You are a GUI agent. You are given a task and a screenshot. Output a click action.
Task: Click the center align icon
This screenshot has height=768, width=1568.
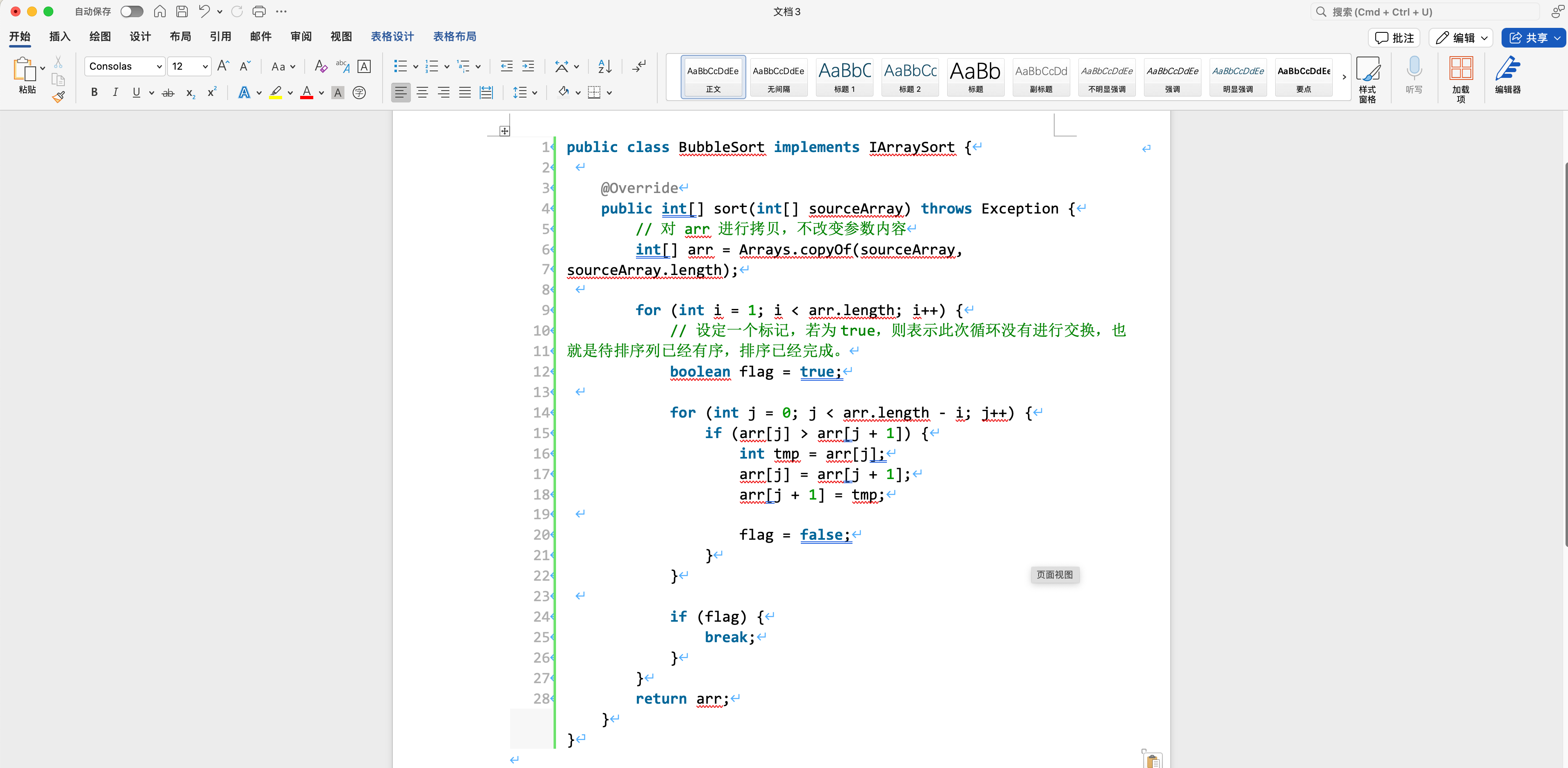click(422, 93)
